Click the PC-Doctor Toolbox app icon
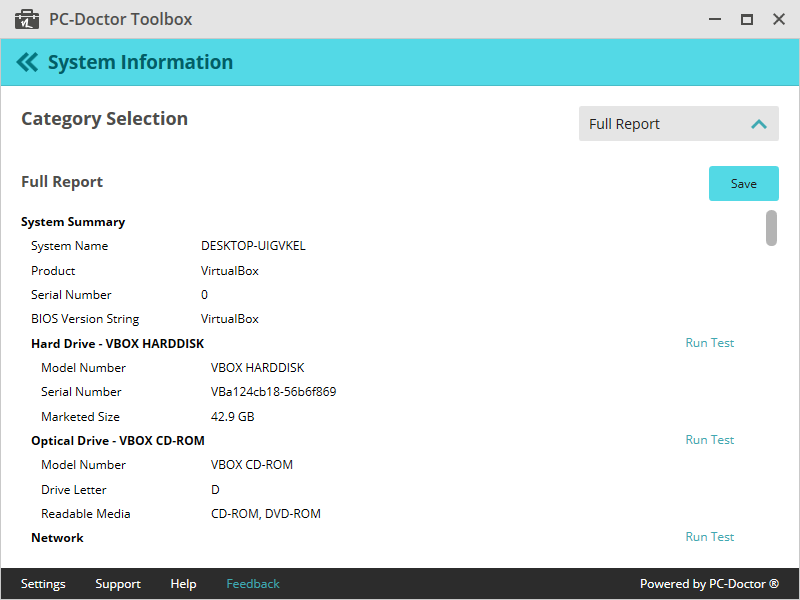The width and height of the screenshot is (800, 600). (x=27, y=19)
